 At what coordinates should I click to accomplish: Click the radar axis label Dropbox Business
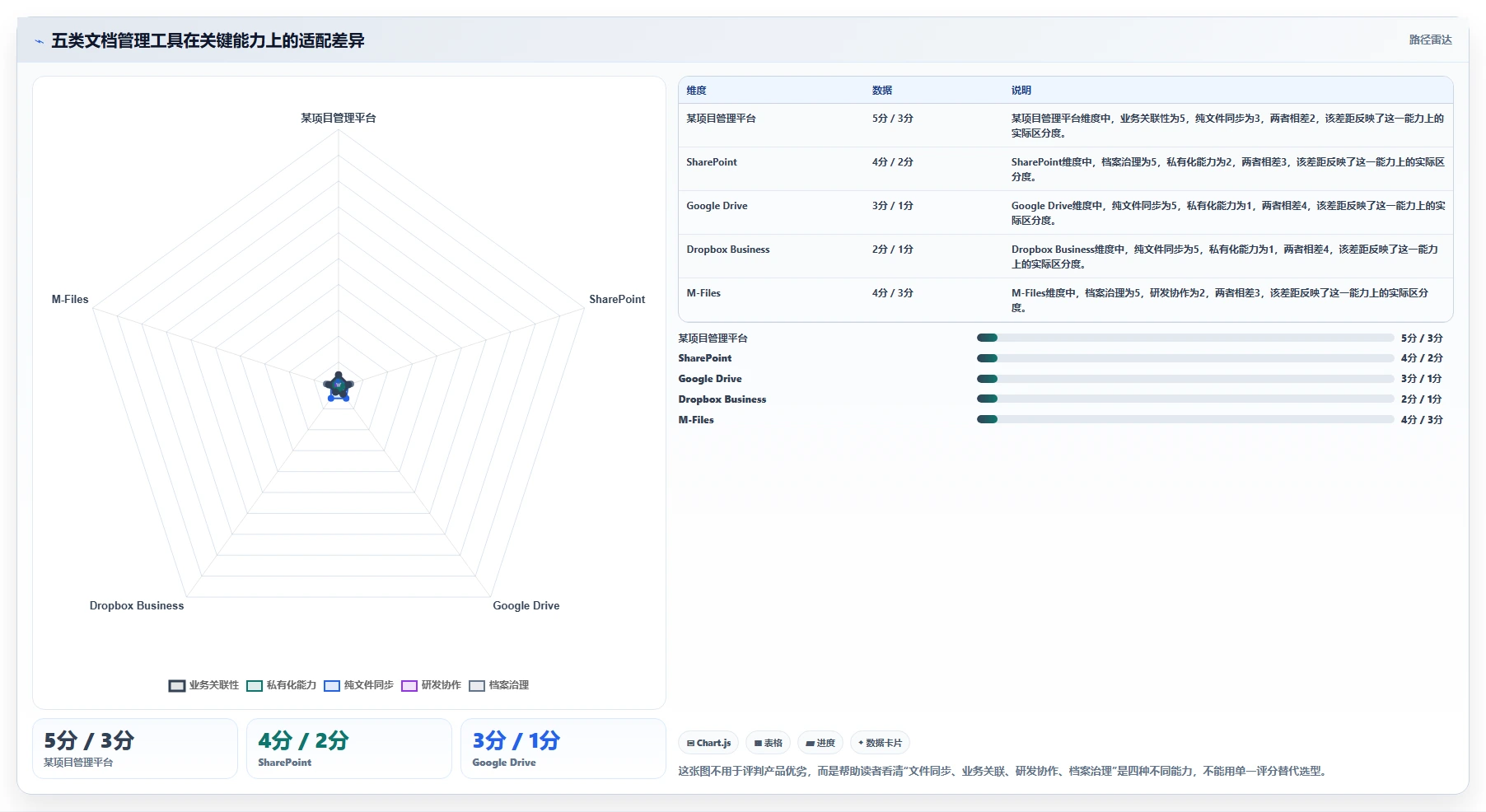click(x=137, y=605)
